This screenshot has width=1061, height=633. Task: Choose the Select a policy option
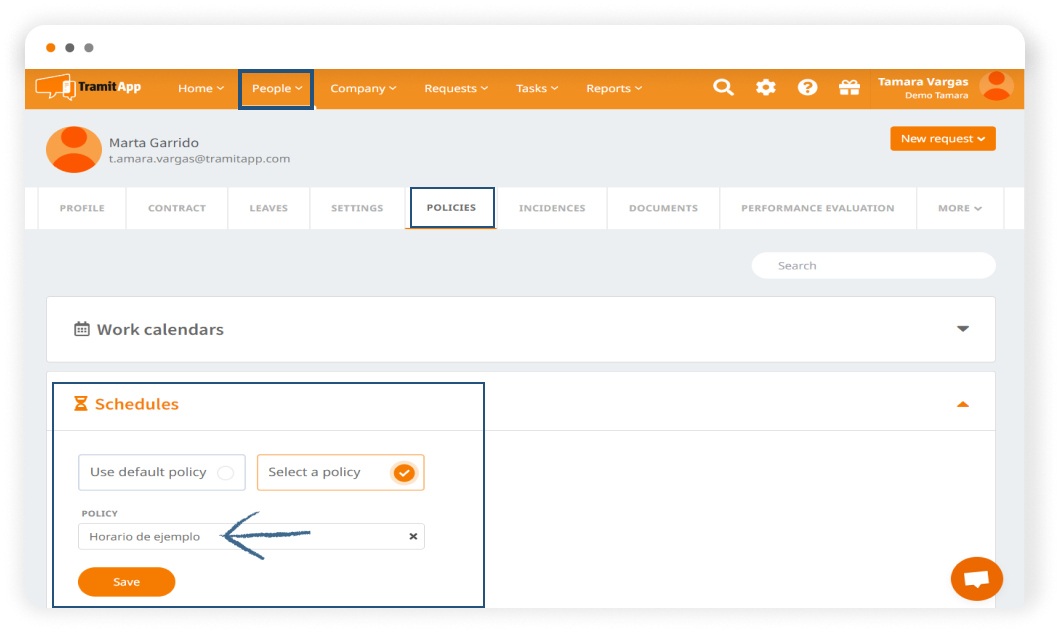pyautogui.click(x=340, y=472)
